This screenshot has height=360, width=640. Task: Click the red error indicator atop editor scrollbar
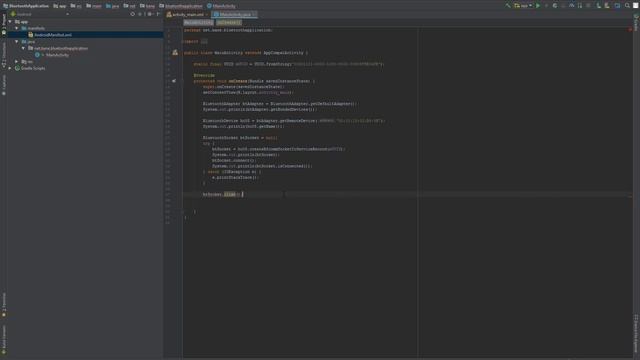(630, 29)
